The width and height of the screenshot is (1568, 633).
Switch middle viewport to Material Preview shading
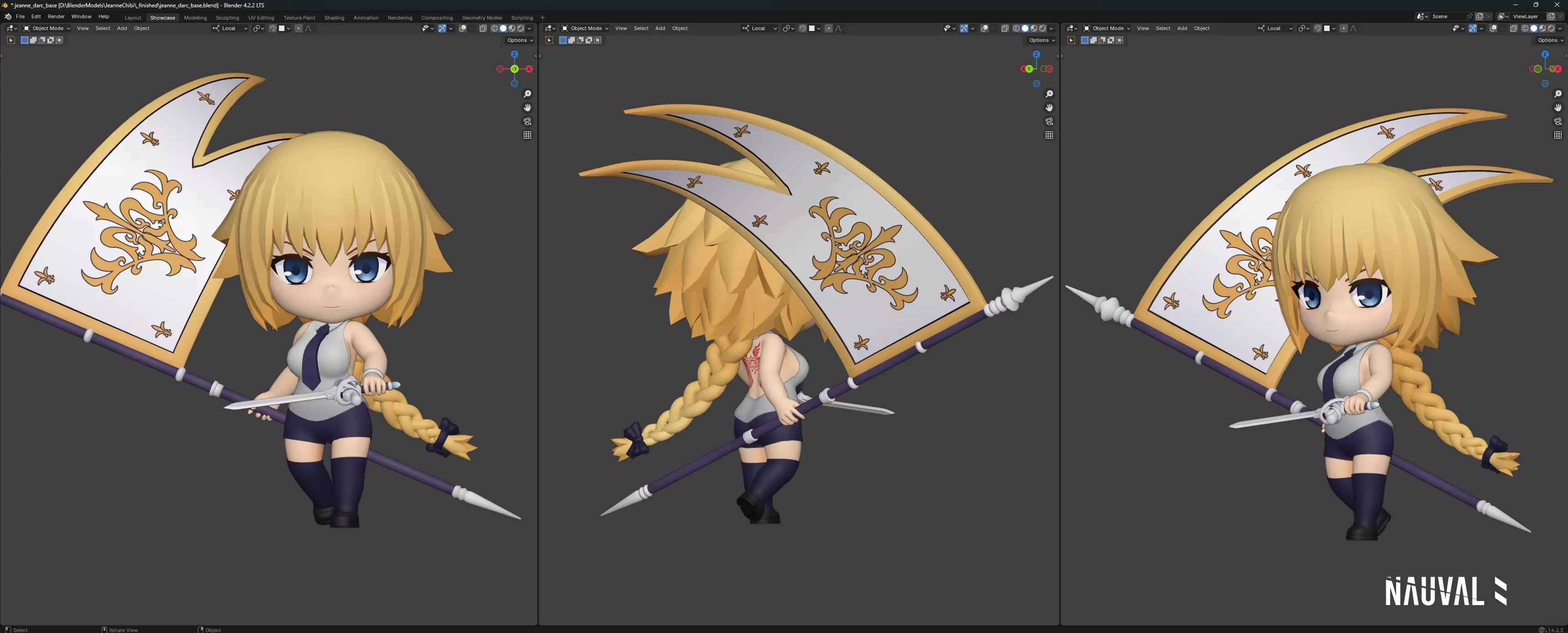[x=1034, y=28]
